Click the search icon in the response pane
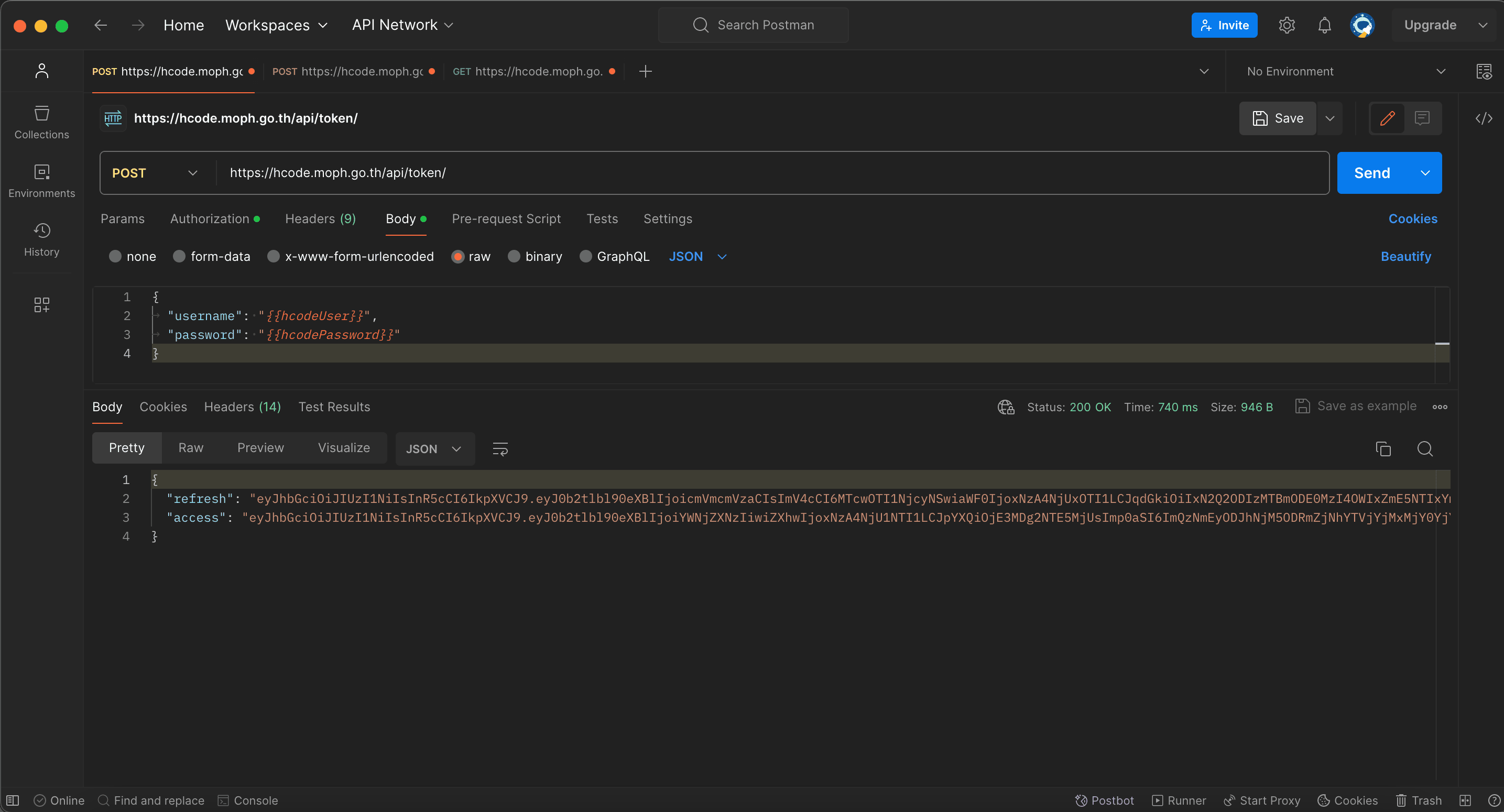Screen dimensions: 1504x812 [x=1424, y=448]
